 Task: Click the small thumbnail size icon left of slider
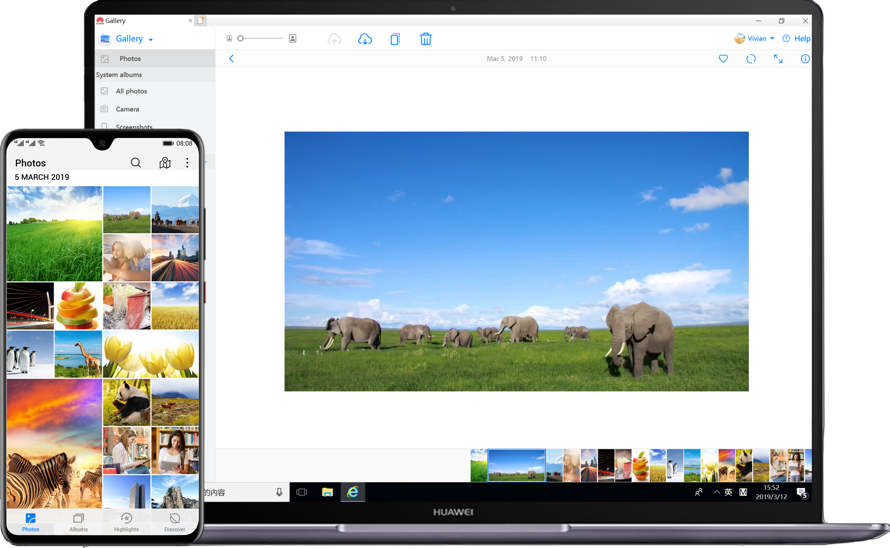(x=229, y=39)
